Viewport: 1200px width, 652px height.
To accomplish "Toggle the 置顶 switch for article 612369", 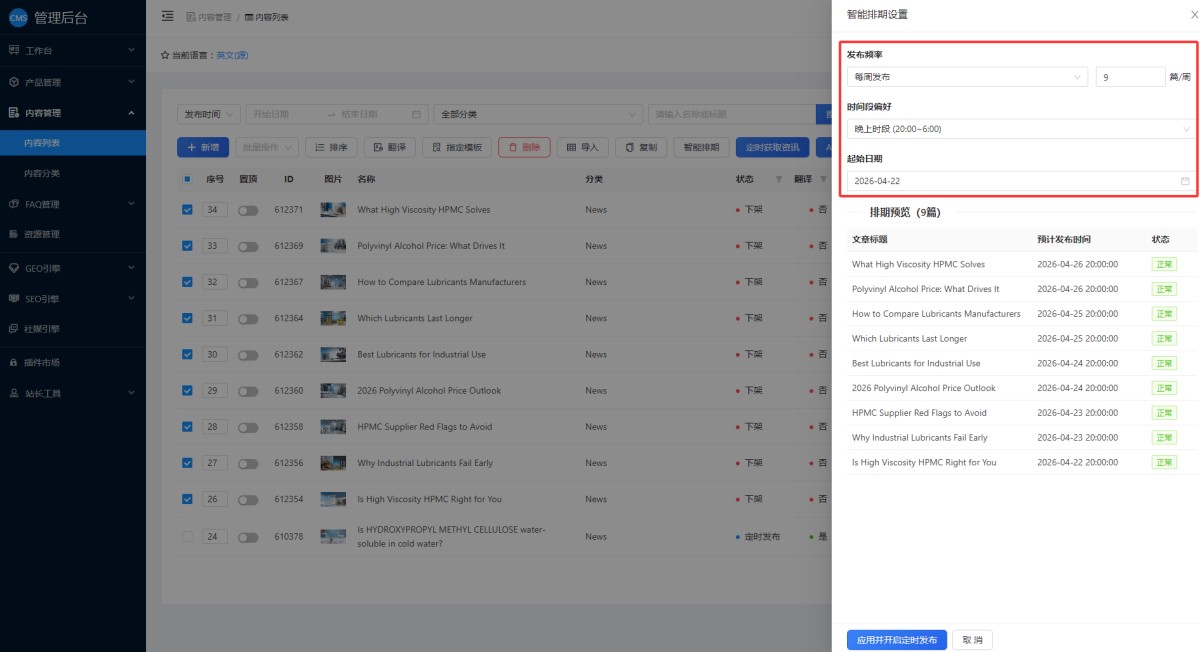I will [247, 246].
